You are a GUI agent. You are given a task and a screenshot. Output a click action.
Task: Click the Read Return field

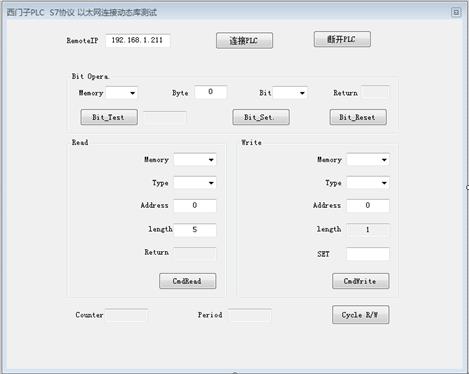195,253
